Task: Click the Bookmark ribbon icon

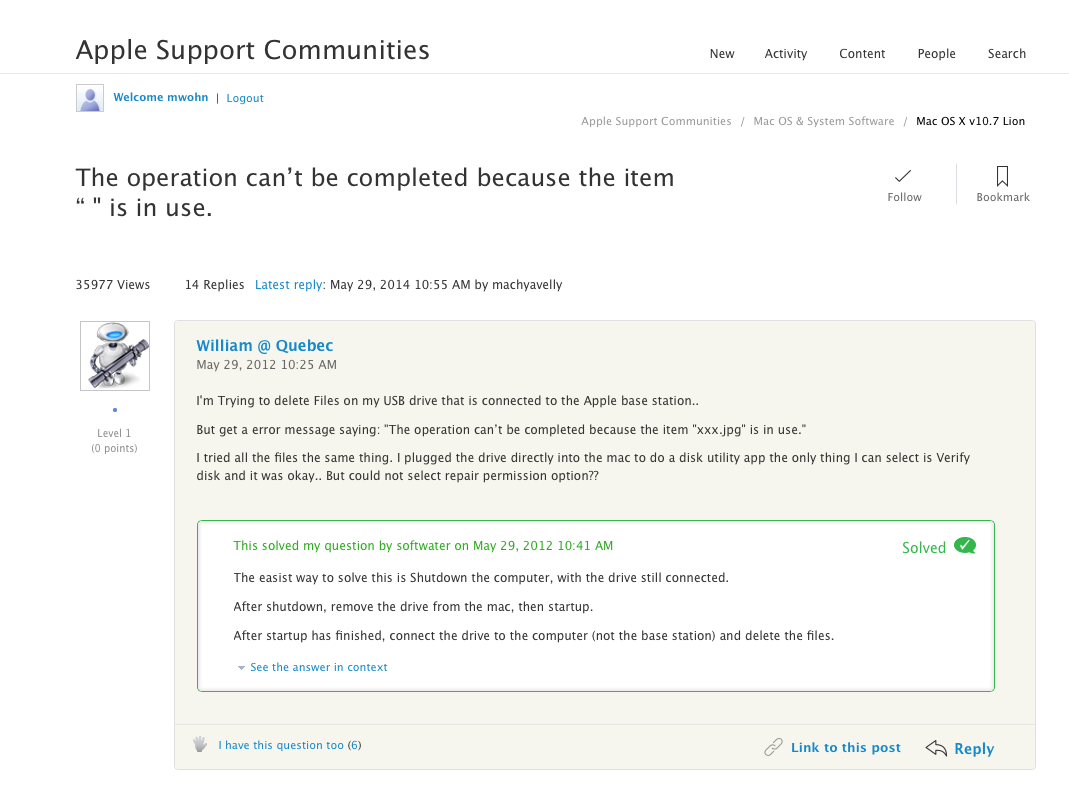Action: (1002, 176)
